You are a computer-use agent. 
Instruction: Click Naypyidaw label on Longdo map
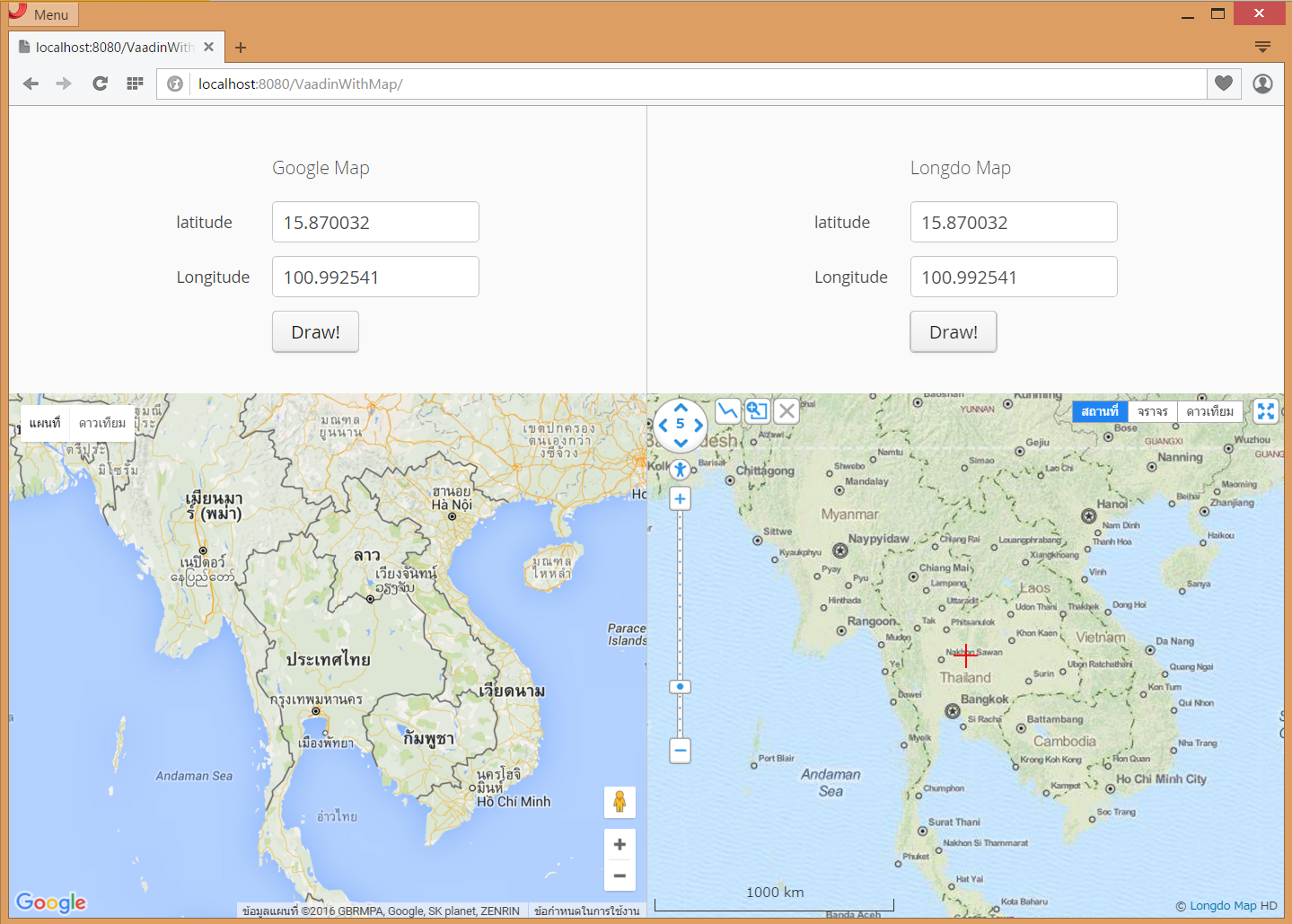(878, 539)
